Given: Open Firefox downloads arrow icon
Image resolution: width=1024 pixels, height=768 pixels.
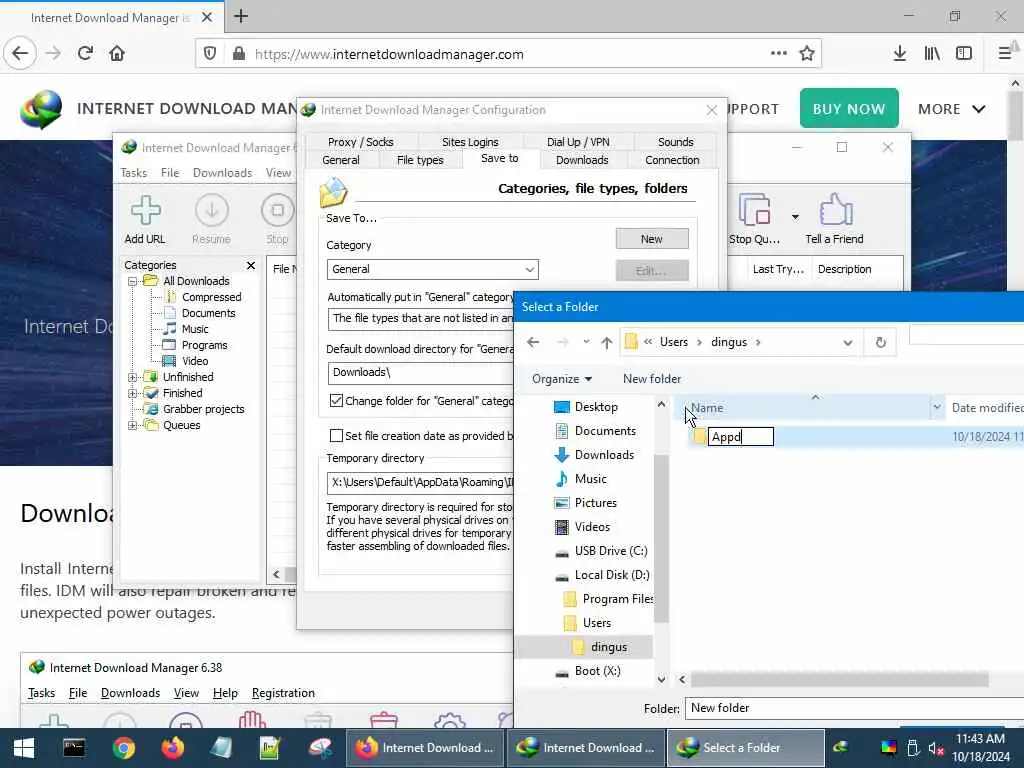Looking at the screenshot, I should pyautogui.click(x=899, y=54).
